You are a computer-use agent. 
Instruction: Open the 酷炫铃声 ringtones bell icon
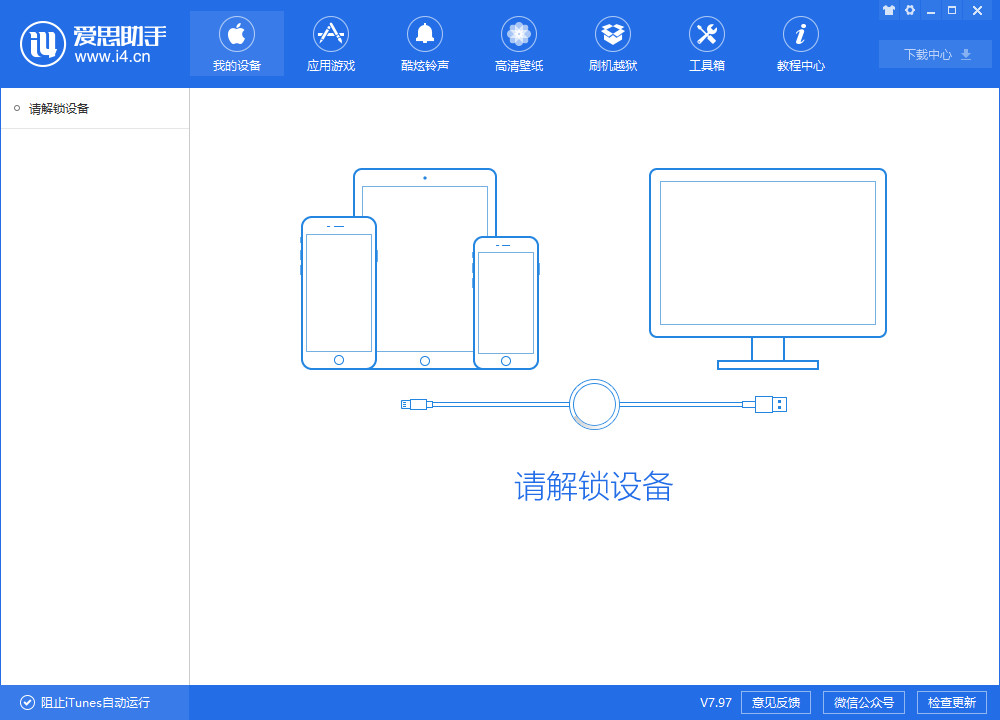[425, 36]
